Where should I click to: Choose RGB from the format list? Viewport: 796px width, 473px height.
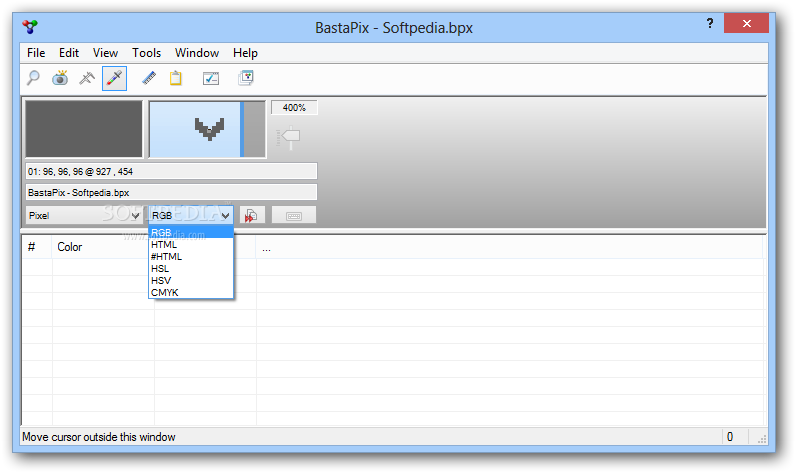pos(191,232)
